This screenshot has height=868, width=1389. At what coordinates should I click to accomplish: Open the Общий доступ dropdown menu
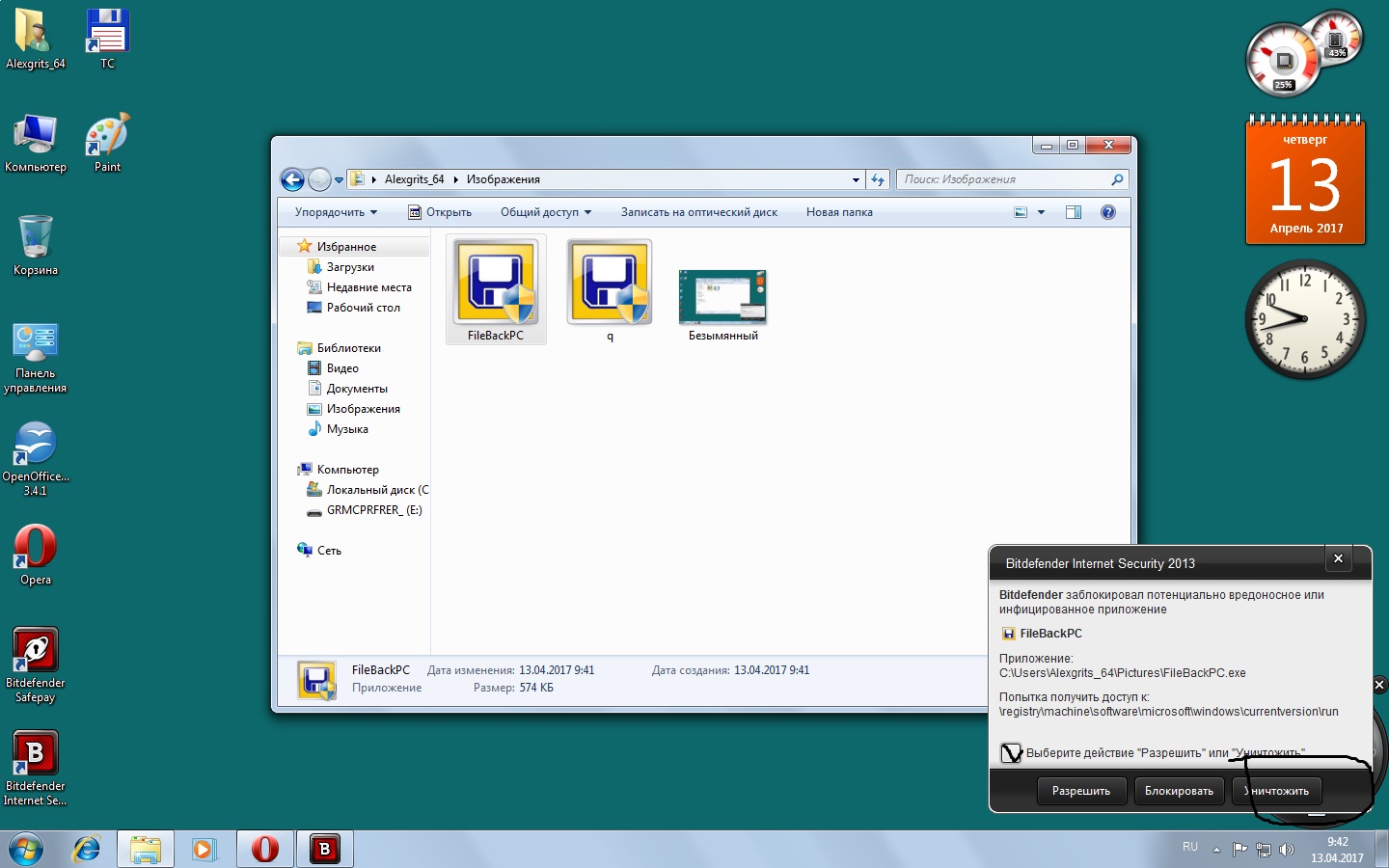click(x=546, y=212)
